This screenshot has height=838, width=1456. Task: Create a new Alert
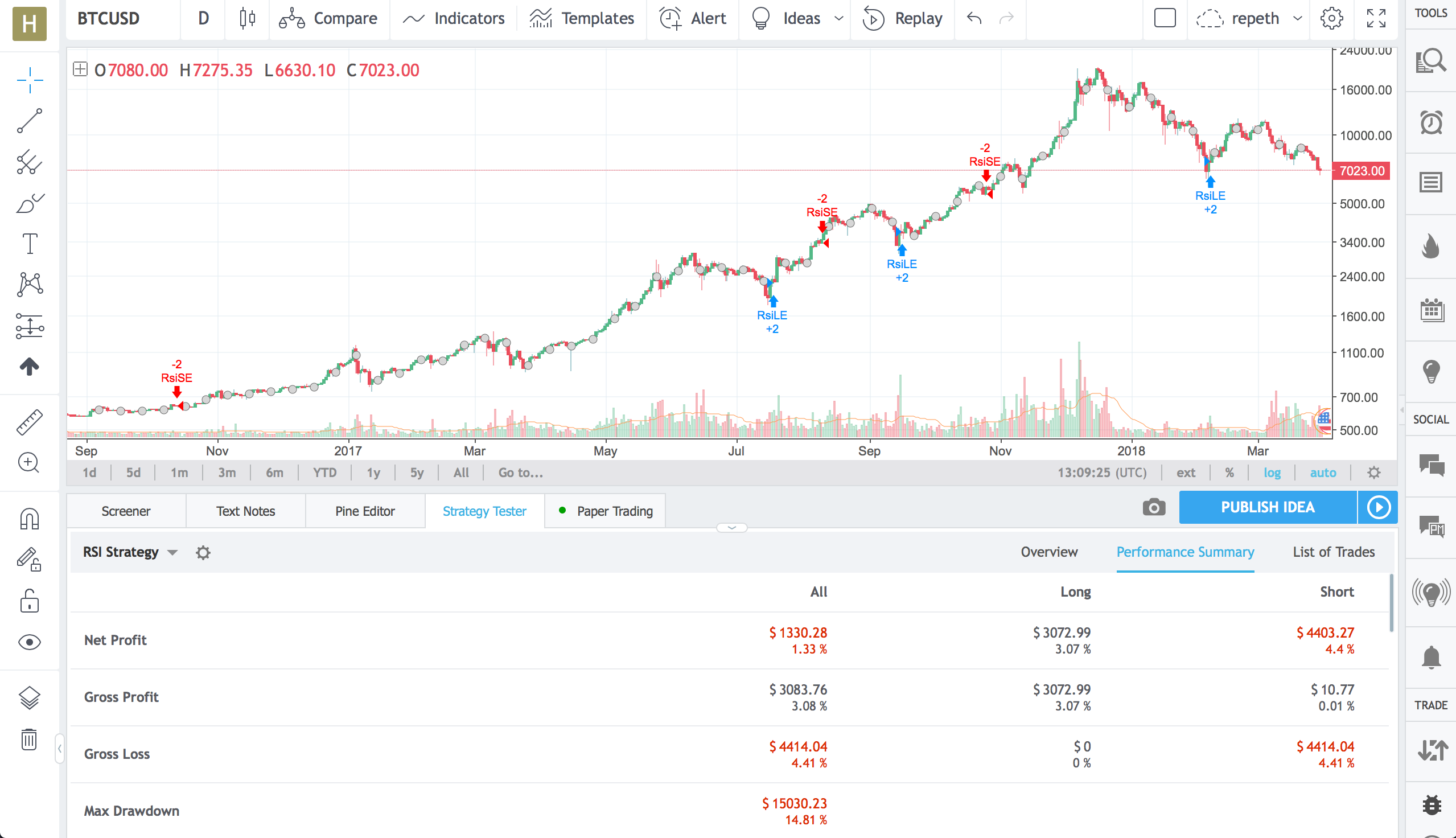[x=693, y=18]
